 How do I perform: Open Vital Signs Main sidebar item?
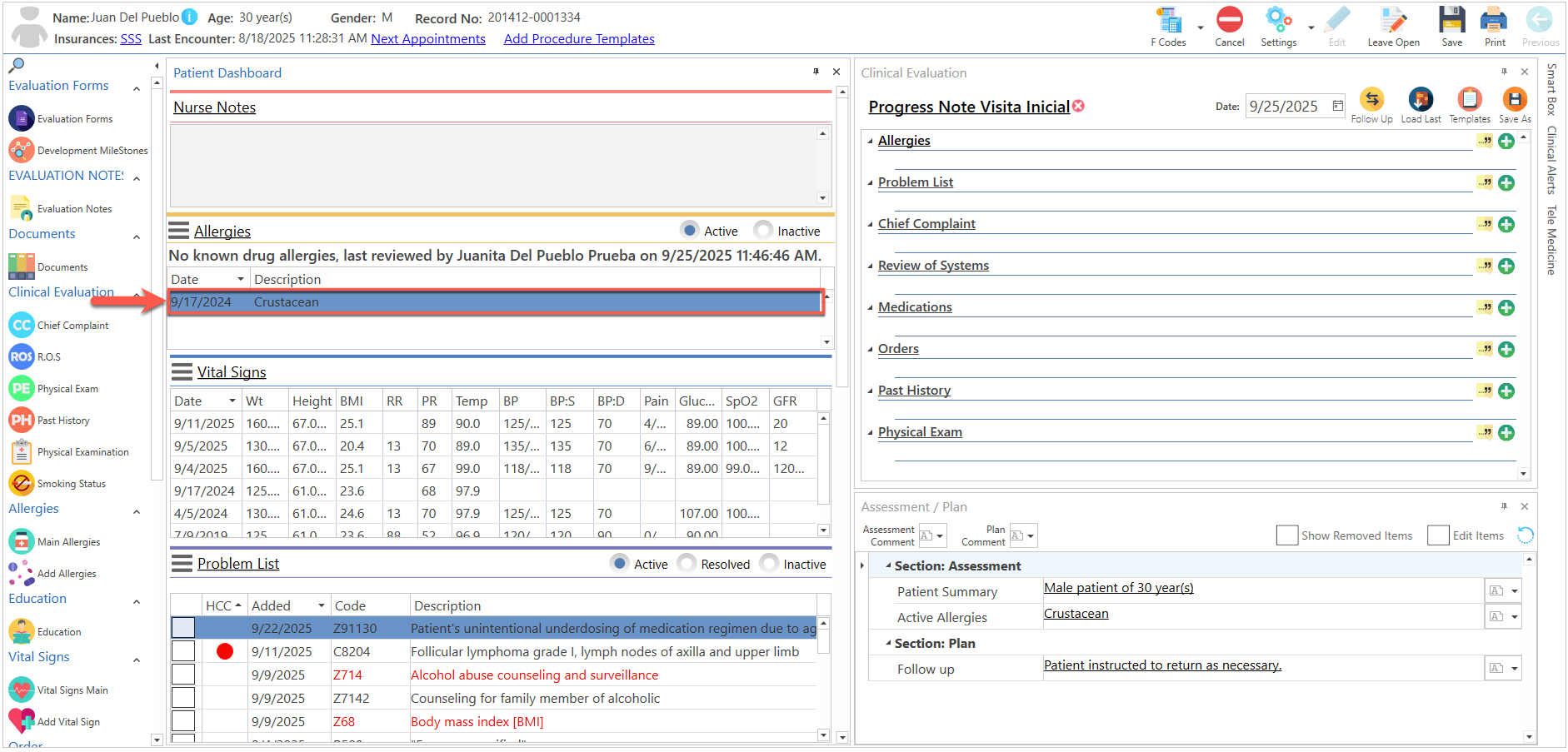coord(58,690)
